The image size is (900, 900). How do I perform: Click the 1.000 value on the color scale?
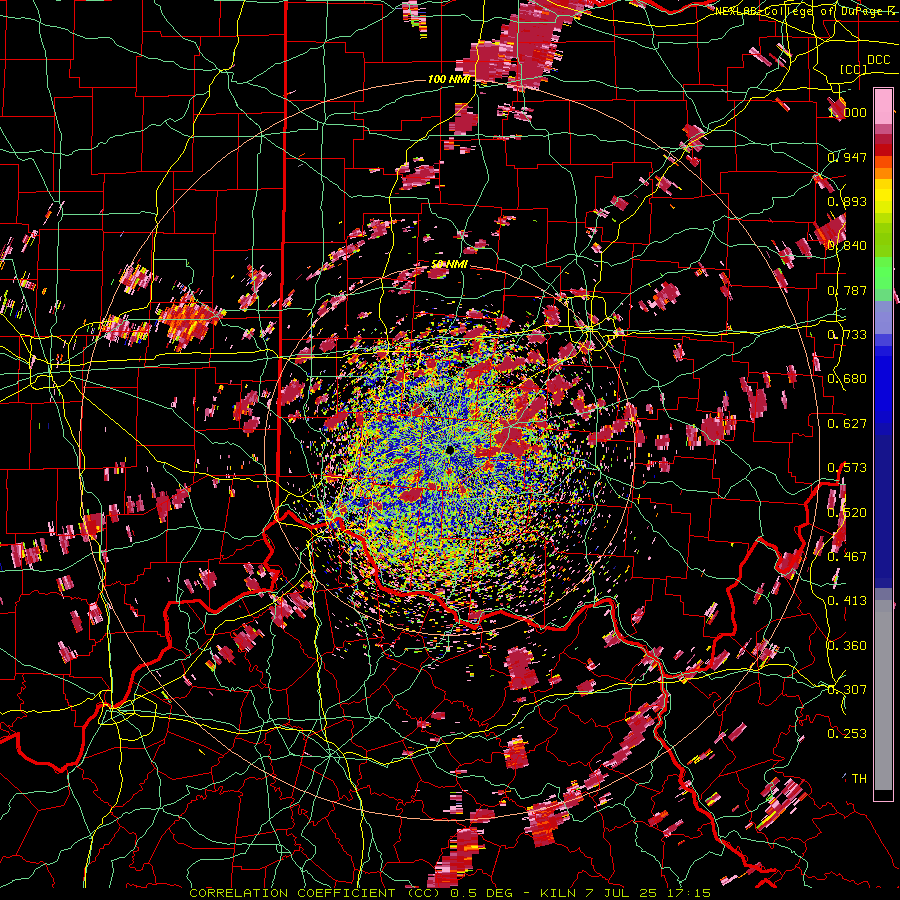[x=847, y=112]
